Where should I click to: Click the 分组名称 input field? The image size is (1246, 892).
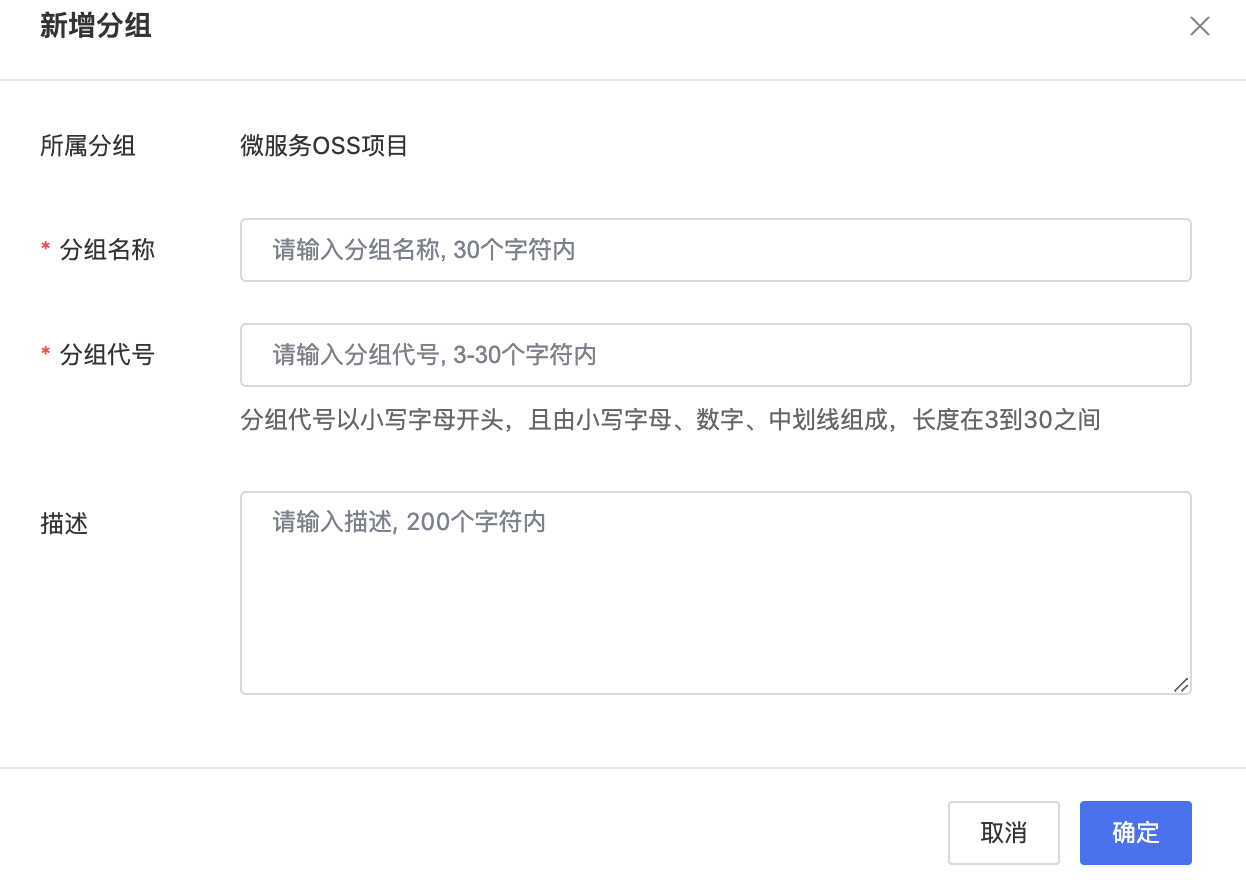coord(715,250)
